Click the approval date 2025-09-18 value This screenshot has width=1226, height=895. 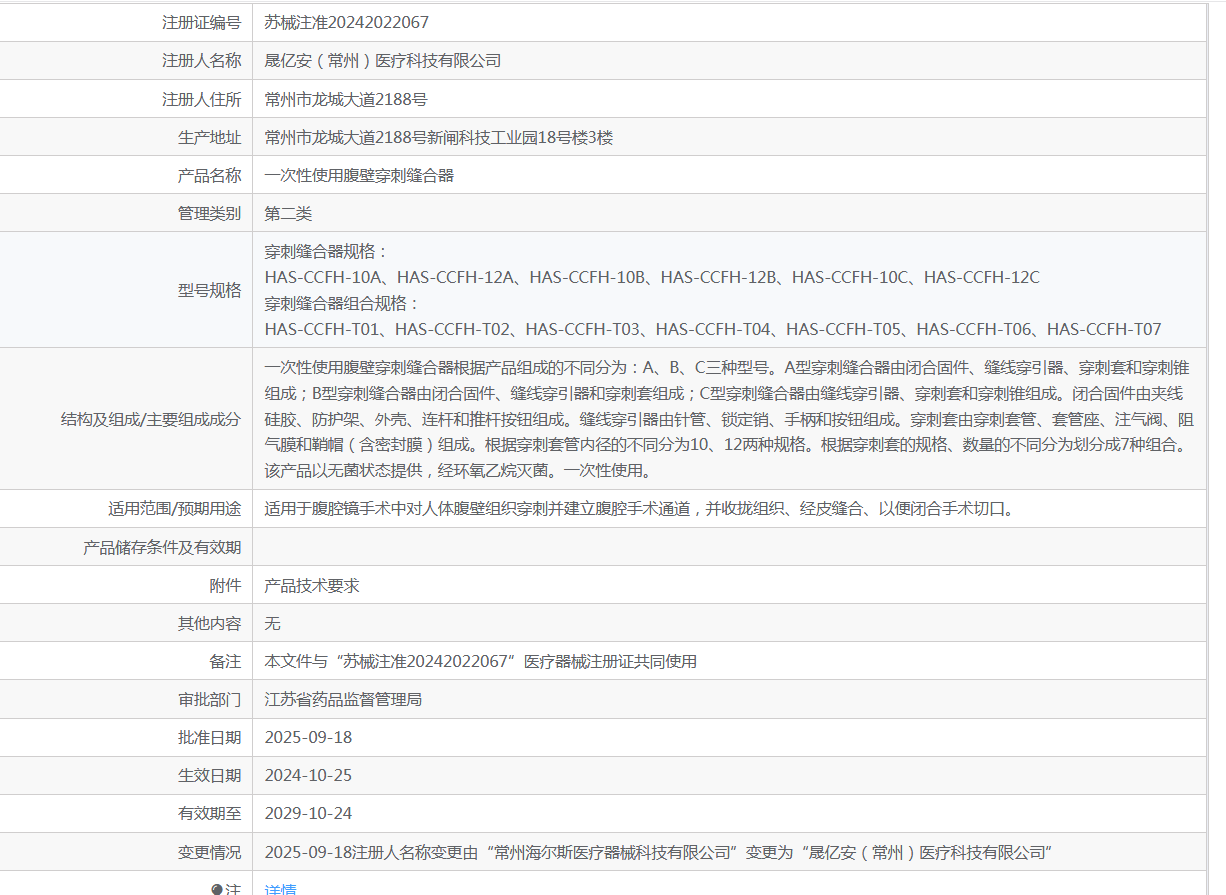(308, 737)
